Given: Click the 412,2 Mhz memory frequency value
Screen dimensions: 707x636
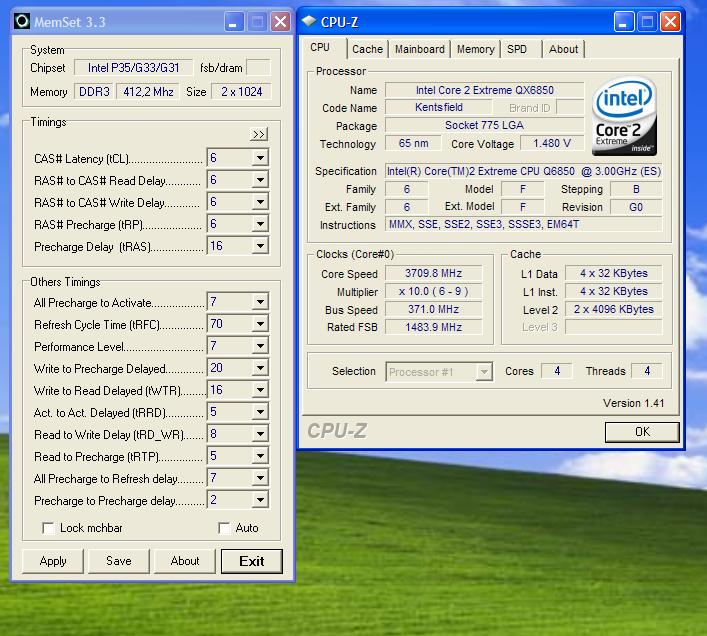Looking at the screenshot, I should [x=148, y=92].
